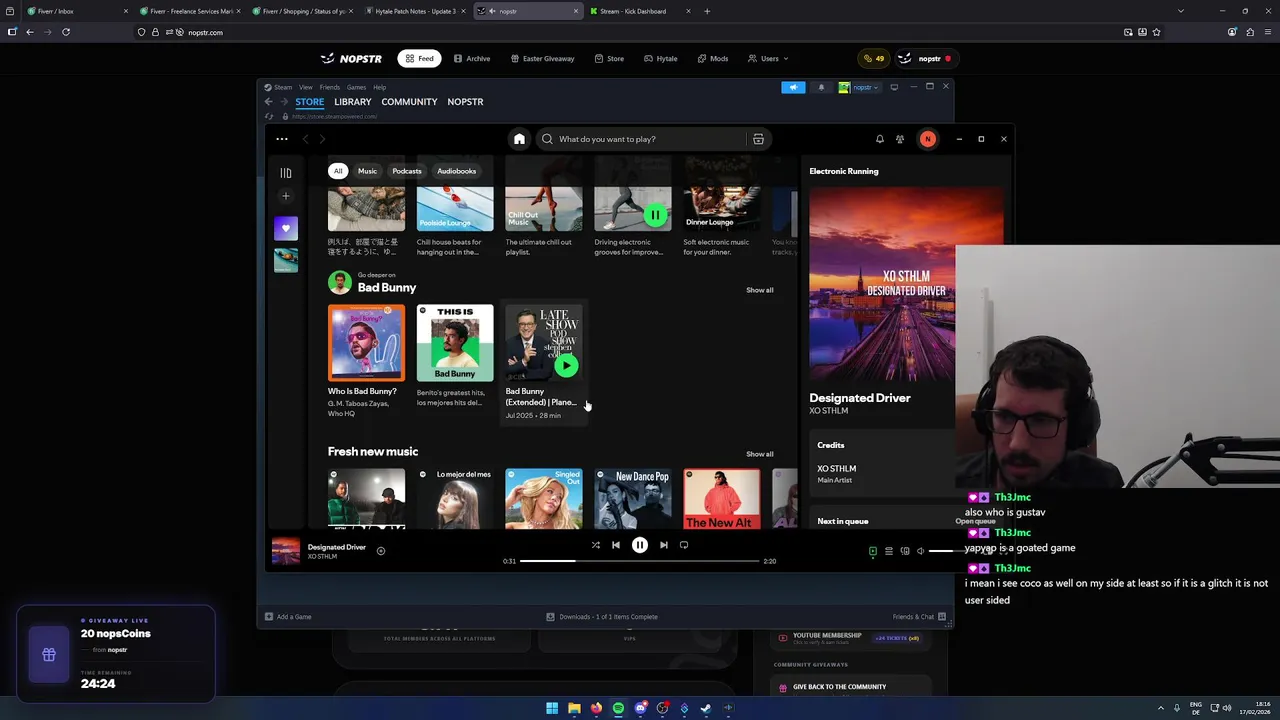Pause the Driving electronic grooves playlist card
1280x720 pixels.
pos(655,215)
